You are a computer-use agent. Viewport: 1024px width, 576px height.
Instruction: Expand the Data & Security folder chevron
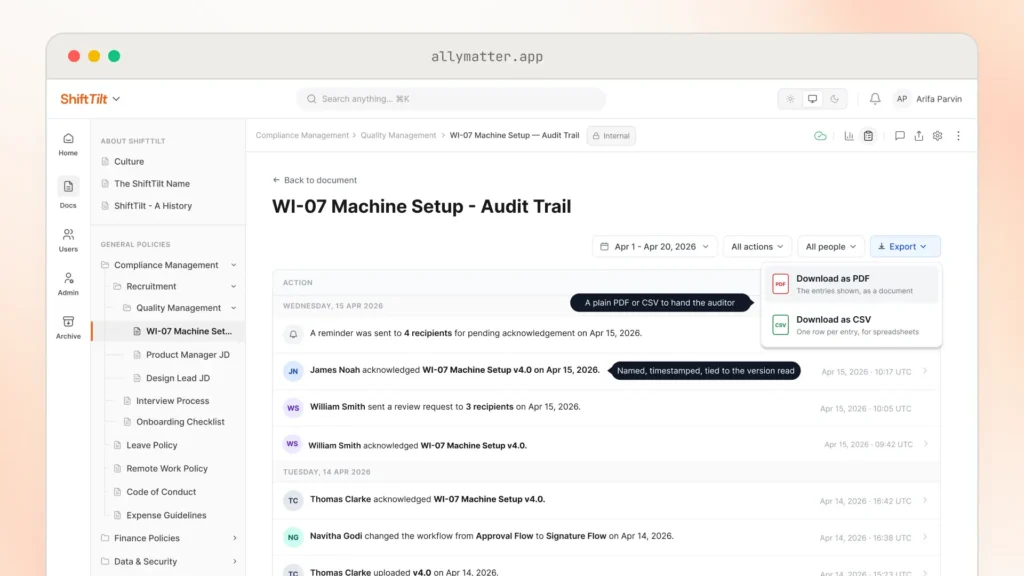234,562
